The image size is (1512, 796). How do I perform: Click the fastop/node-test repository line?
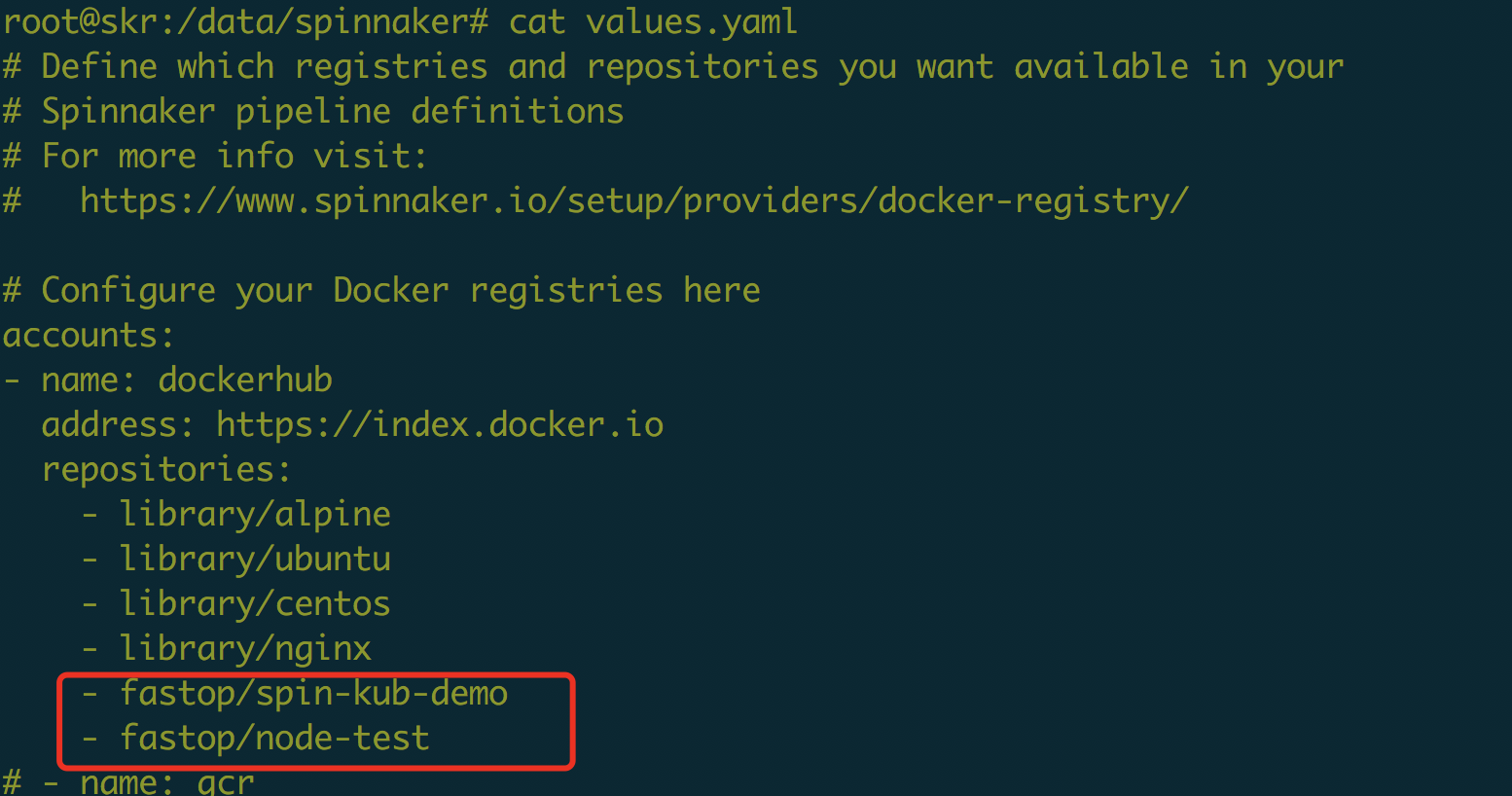pos(274,739)
